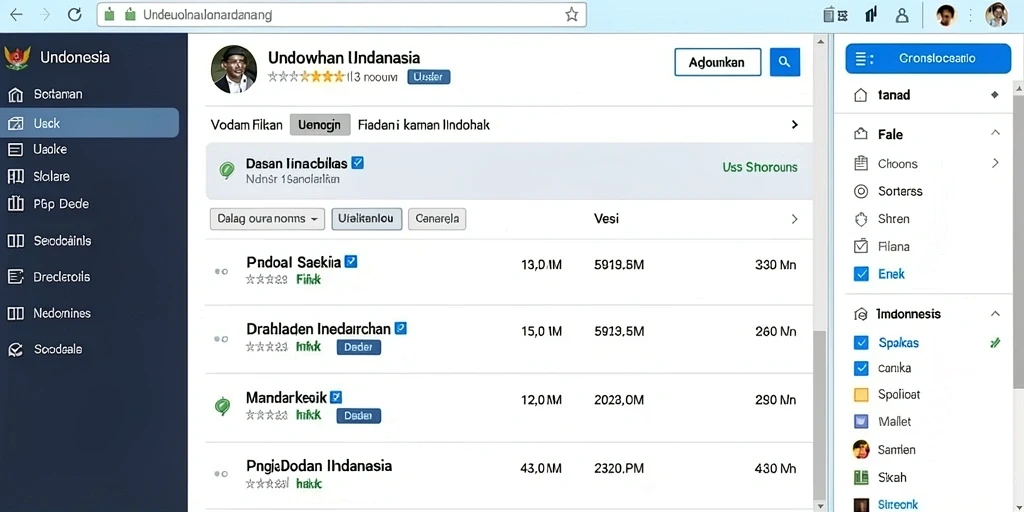Click the Uss Shorouns link
Screen dimensions: 1024x512
(x=760, y=167)
